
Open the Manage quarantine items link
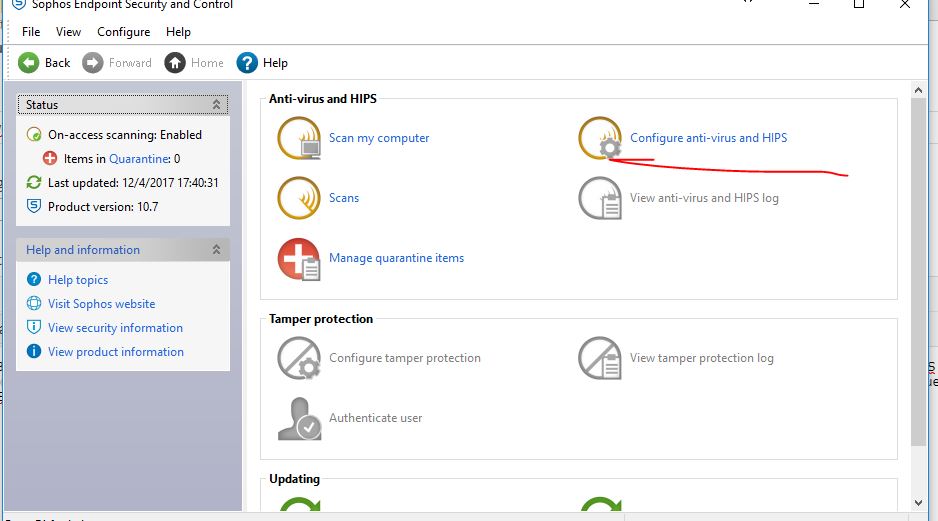tap(396, 258)
